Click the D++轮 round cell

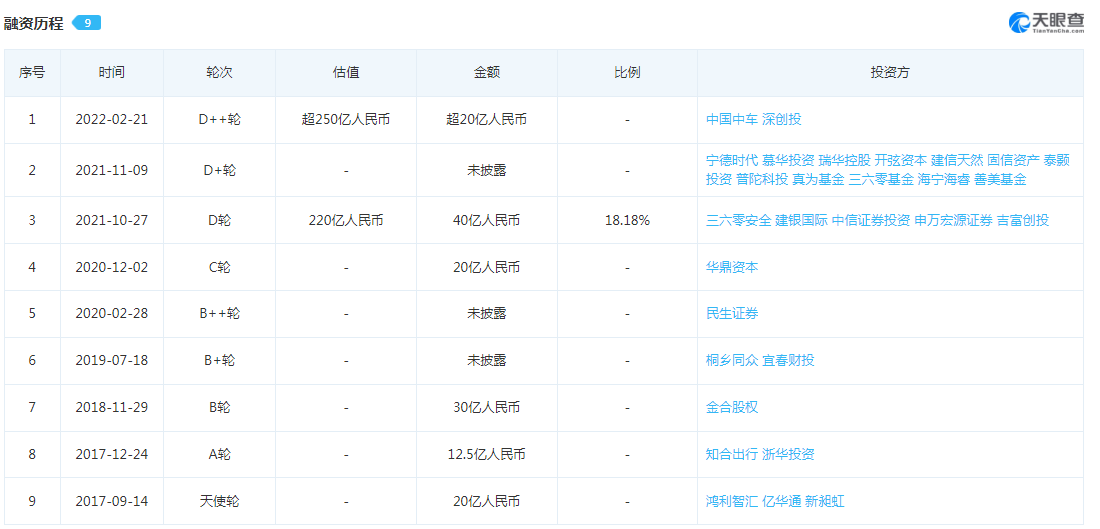[219, 119]
